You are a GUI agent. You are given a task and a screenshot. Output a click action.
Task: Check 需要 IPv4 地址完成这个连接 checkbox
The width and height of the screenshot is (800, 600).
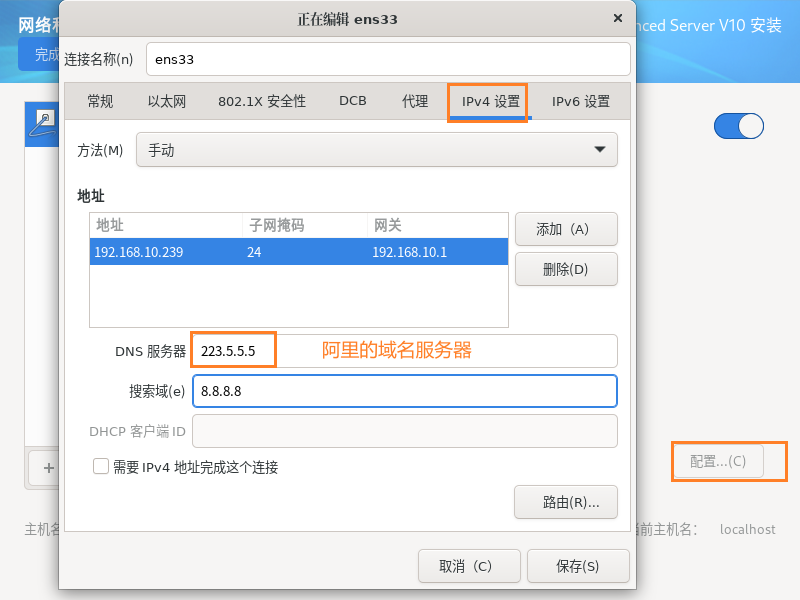click(x=101, y=466)
